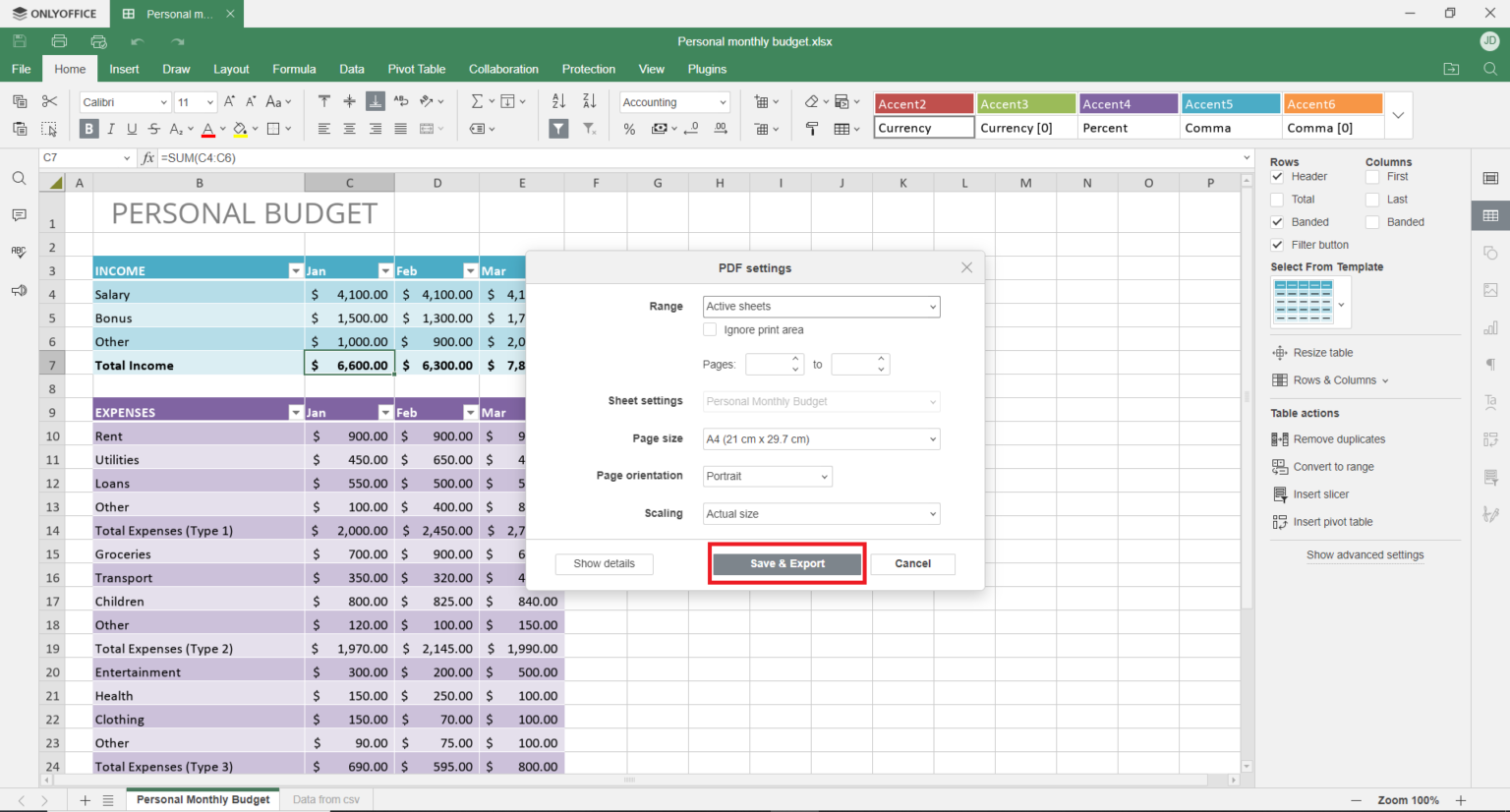Open the Chart settings panel icon
The width and height of the screenshot is (1510, 812).
tap(1491, 327)
